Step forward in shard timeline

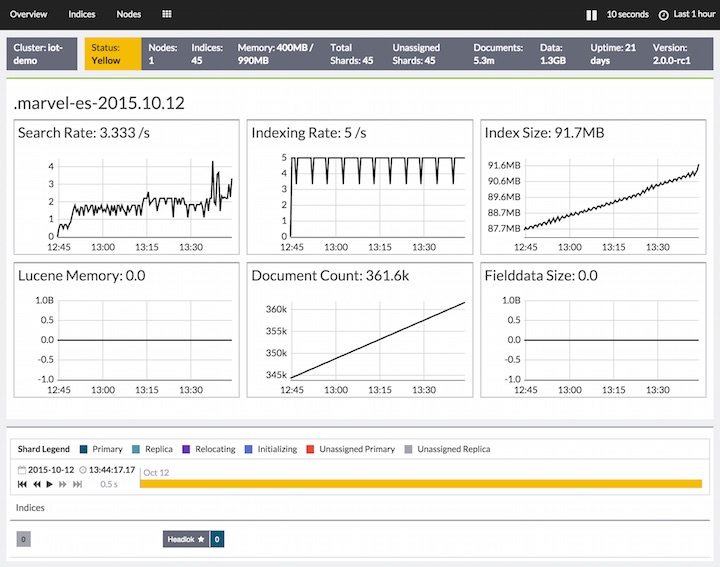coord(63,484)
